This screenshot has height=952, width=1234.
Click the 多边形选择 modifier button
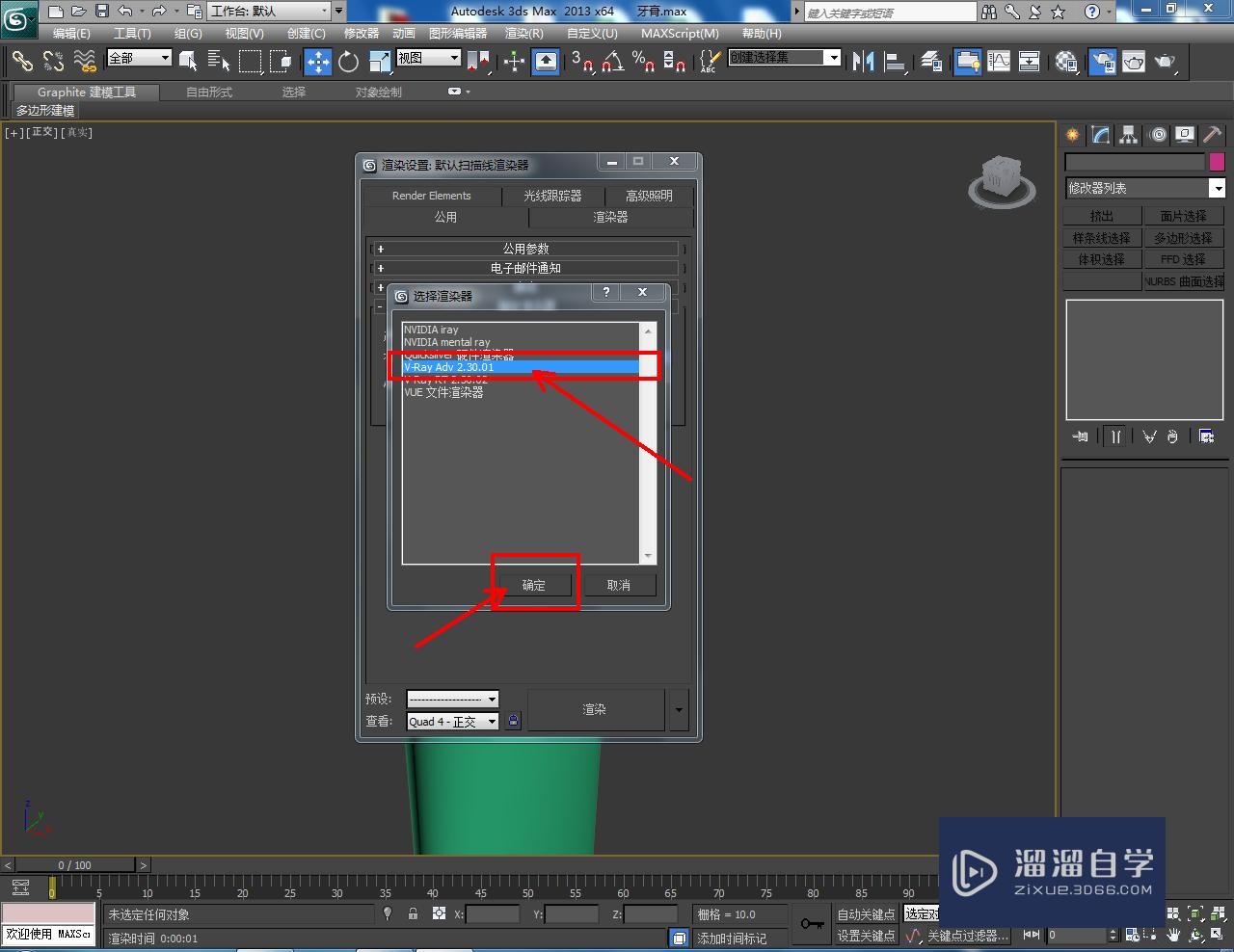[1183, 238]
